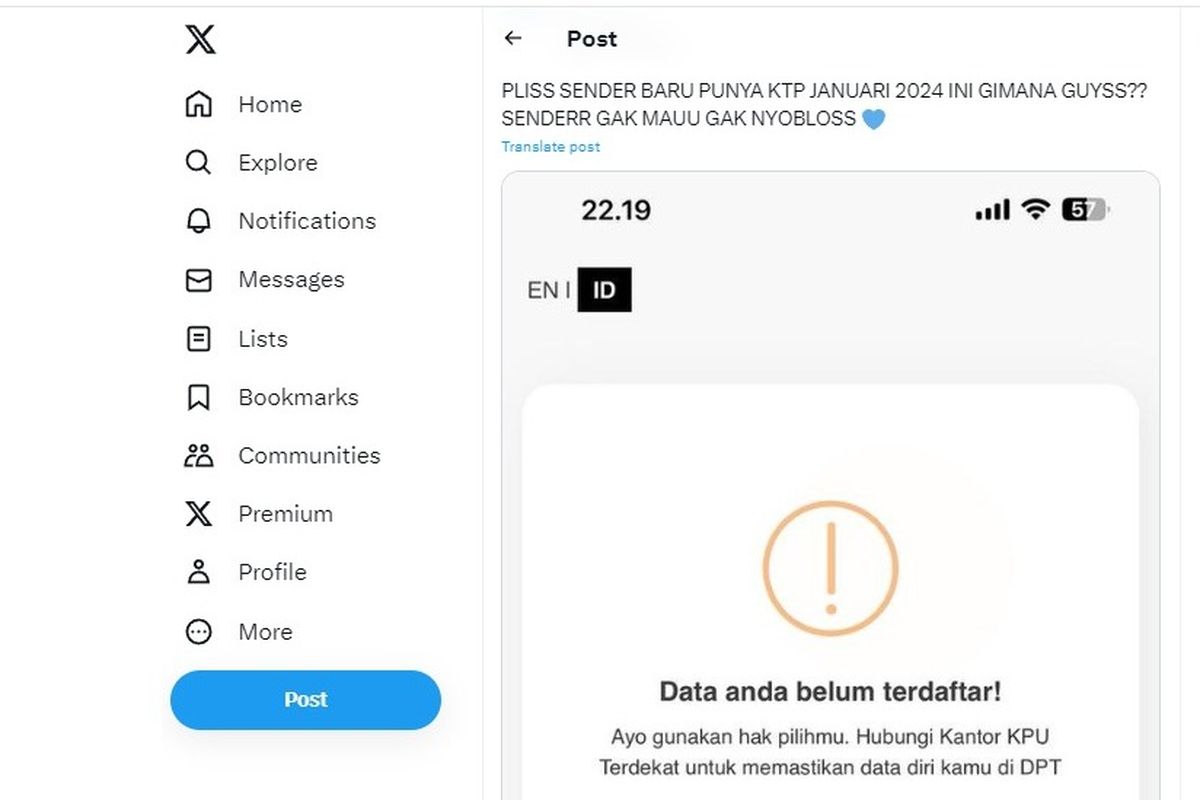Select the Home house icon

click(x=198, y=103)
